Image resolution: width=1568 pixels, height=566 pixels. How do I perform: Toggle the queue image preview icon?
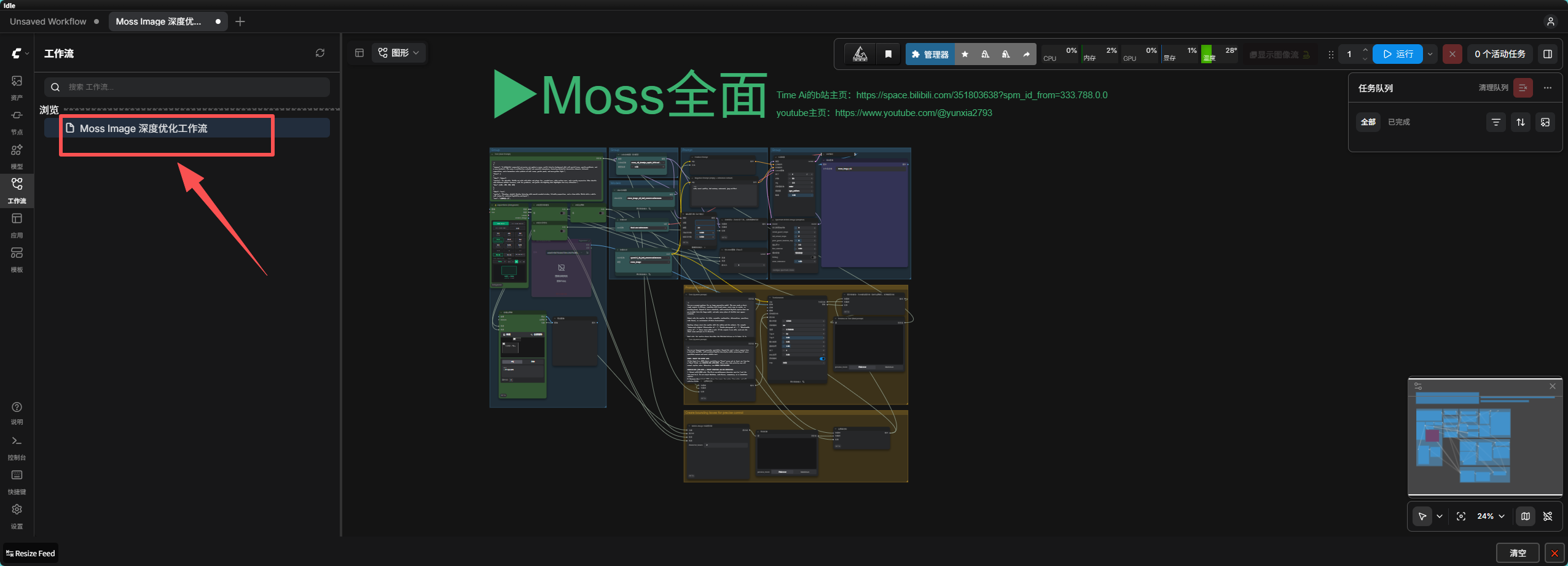[x=1545, y=122]
